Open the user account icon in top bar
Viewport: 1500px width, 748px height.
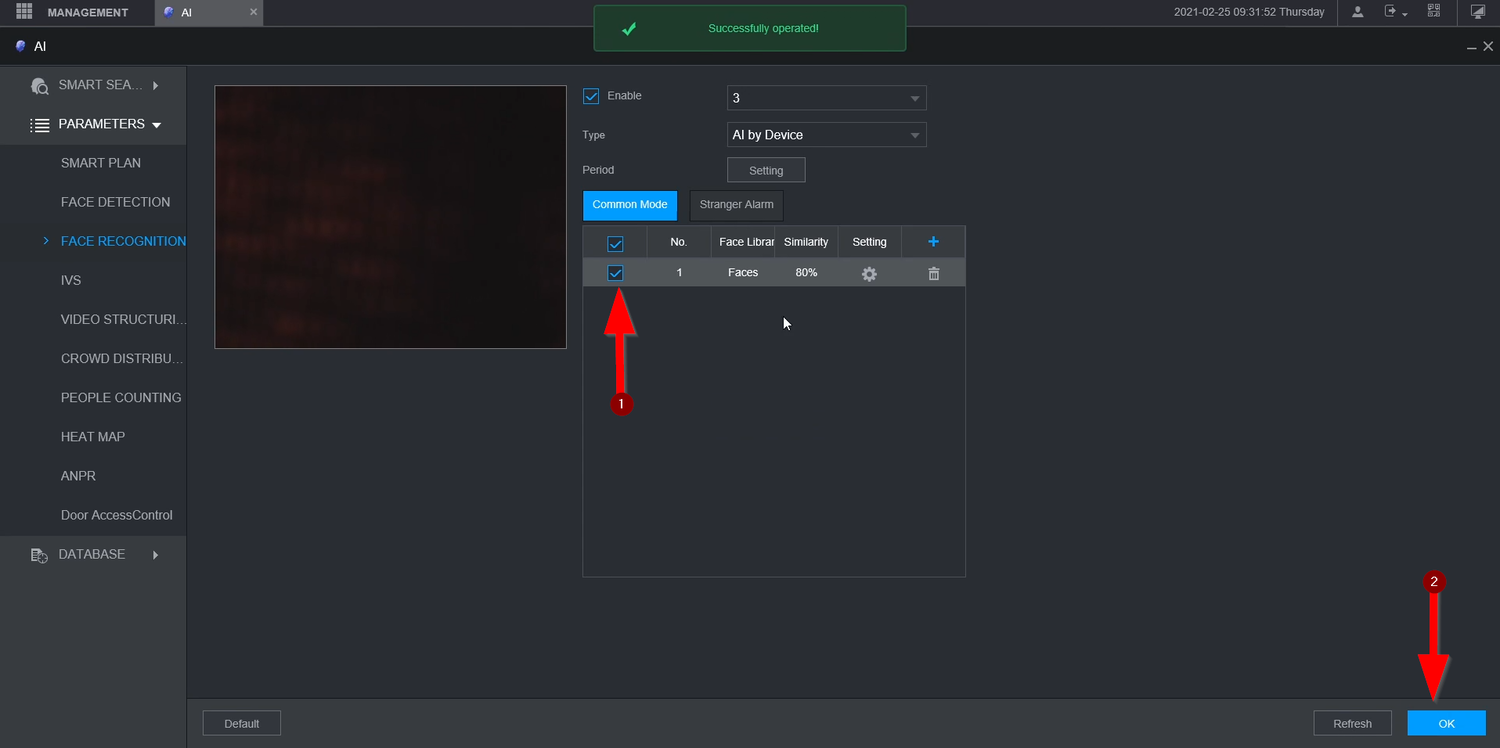[x=1357, y=12]
